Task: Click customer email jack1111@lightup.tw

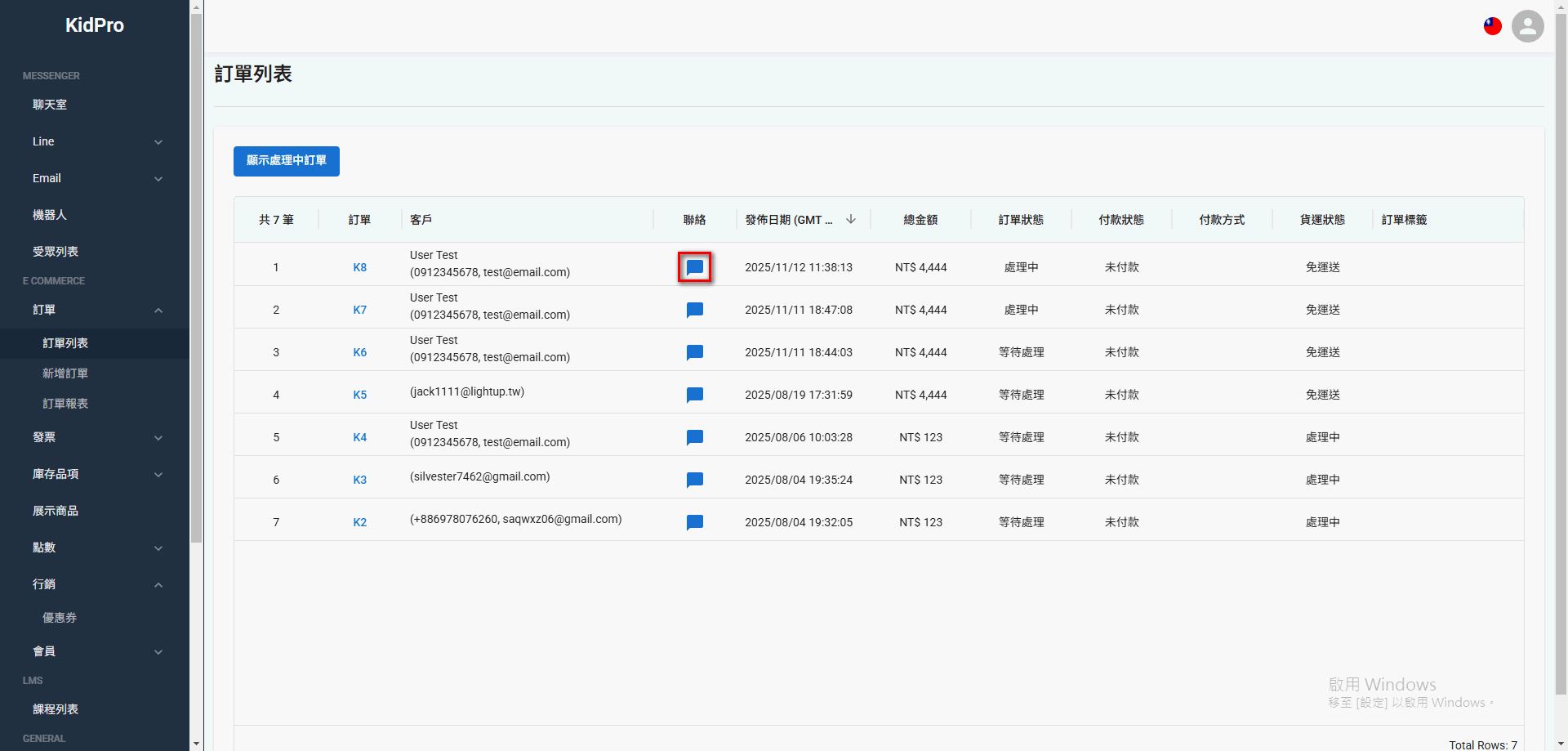Action: pos(467,391)
